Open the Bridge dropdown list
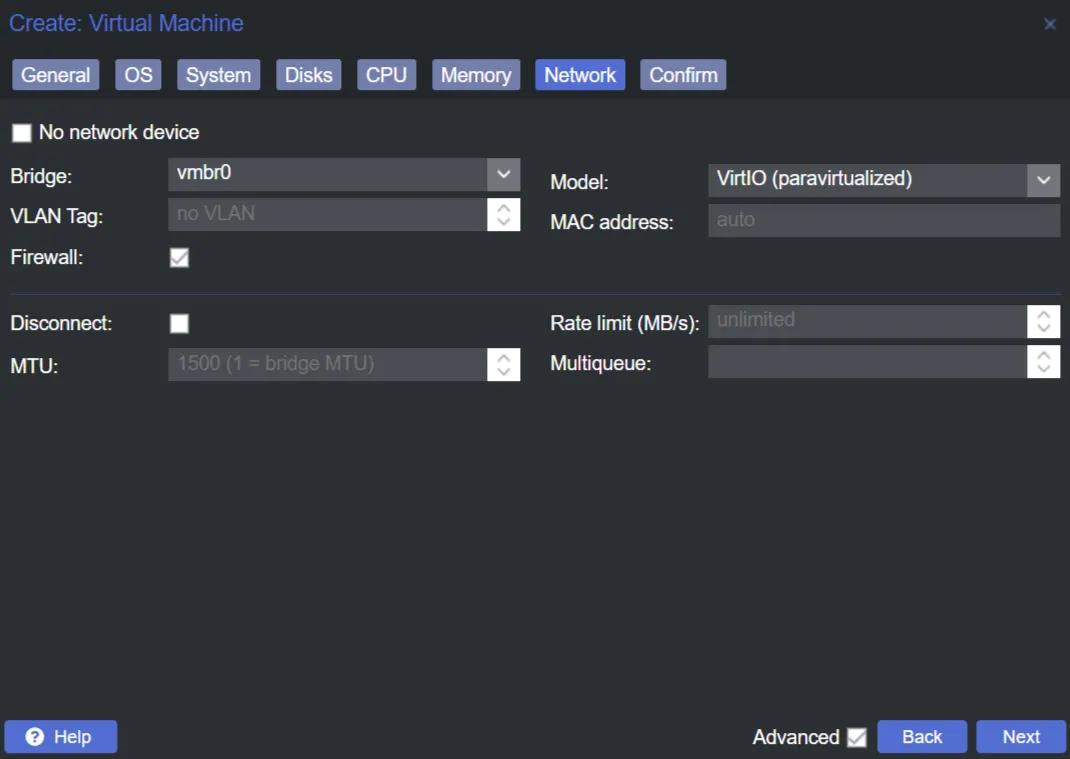The image size is (1070, 759). click(503, 174)
